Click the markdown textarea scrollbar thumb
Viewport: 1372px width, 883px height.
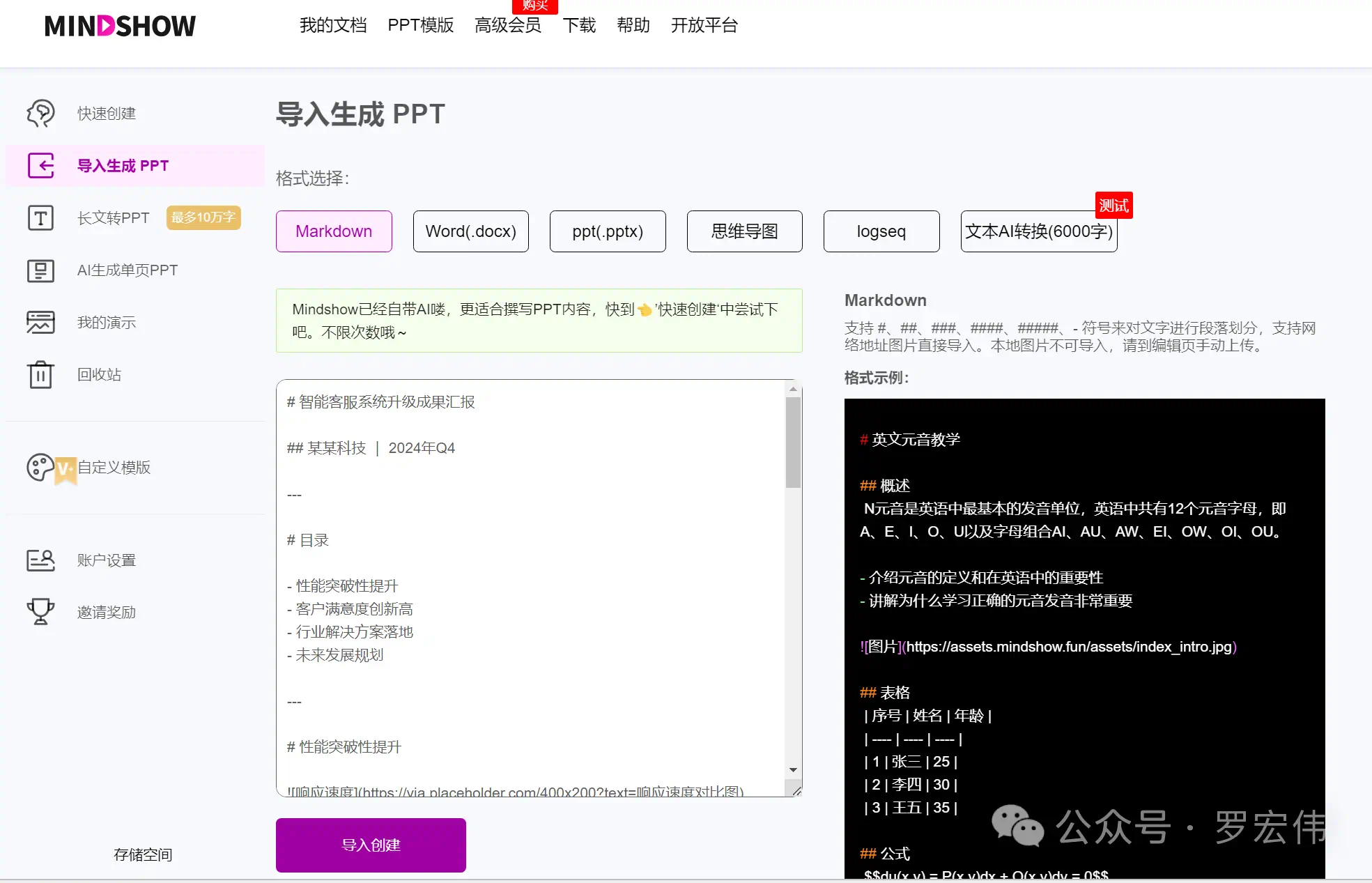click(793, 443)
